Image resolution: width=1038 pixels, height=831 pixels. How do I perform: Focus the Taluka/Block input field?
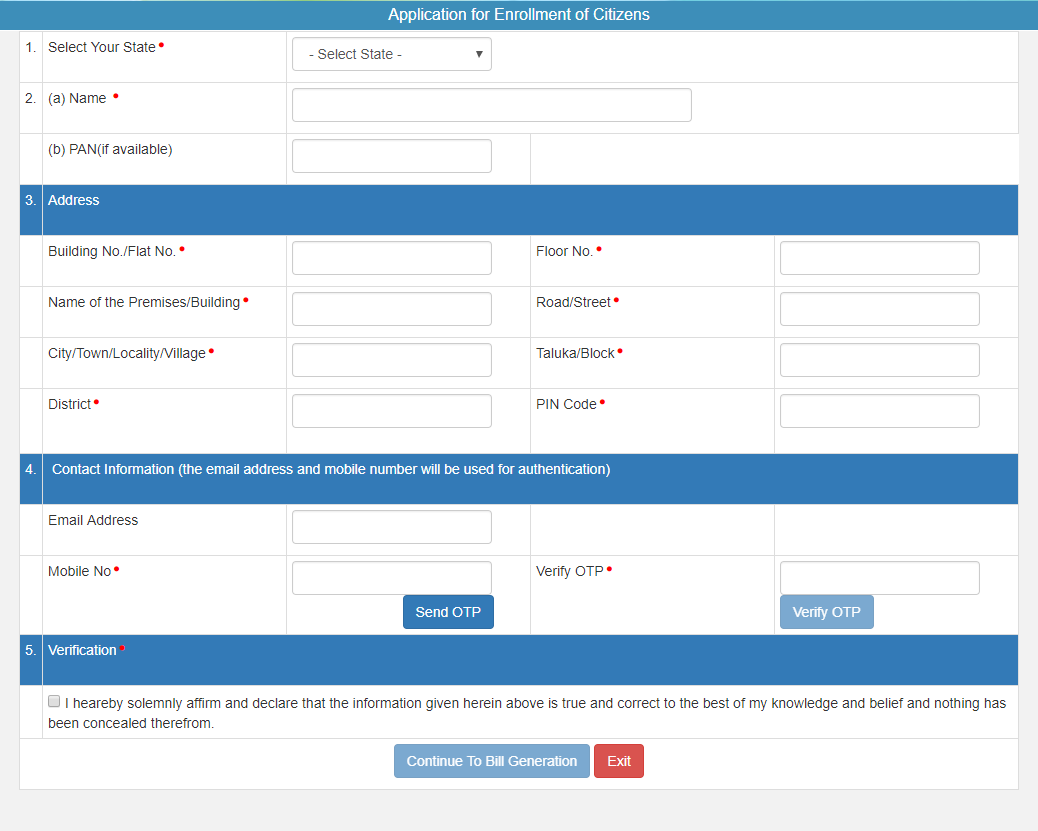879,359
